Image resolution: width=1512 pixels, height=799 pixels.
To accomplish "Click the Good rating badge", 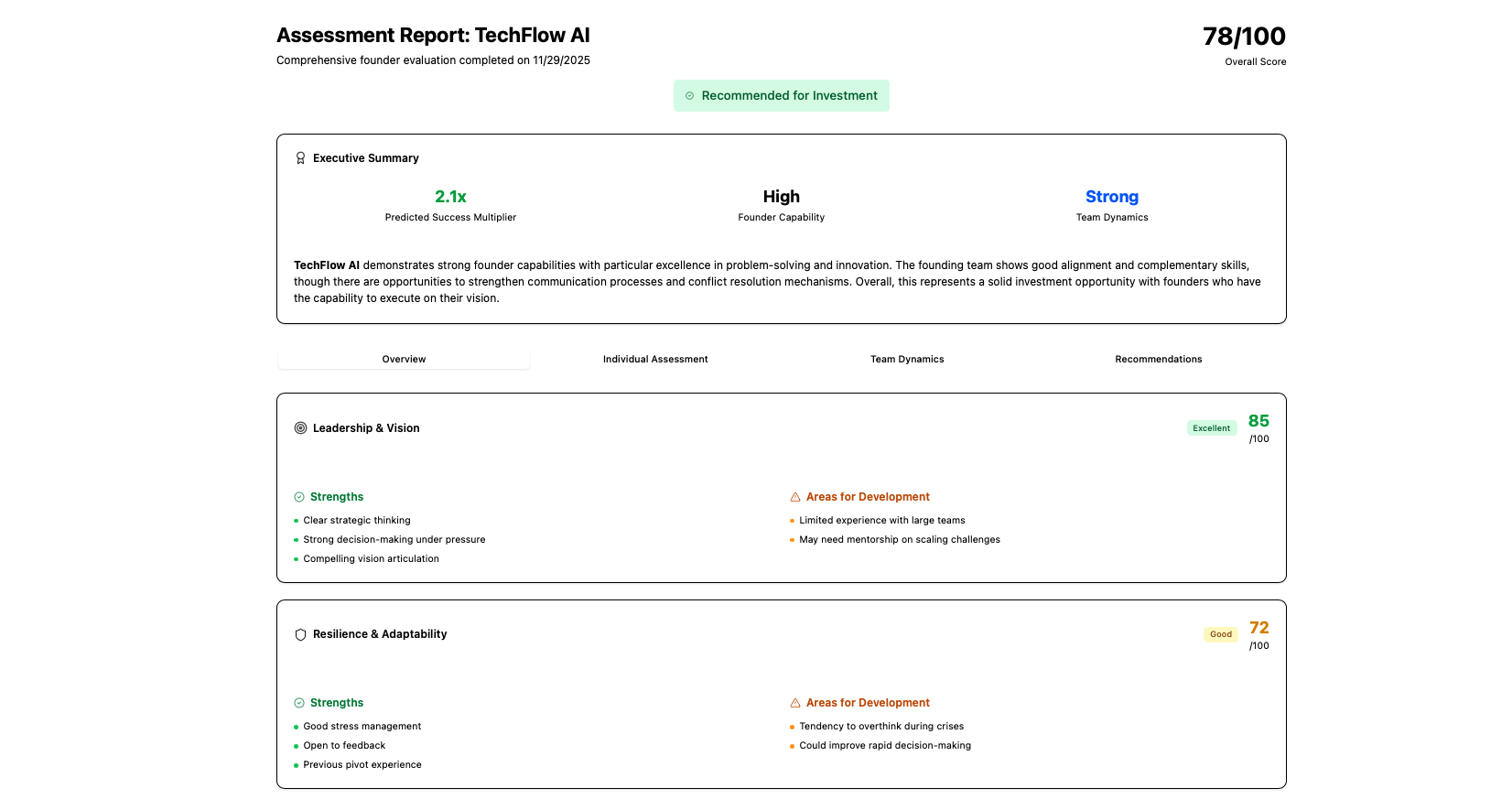I will (1221, 634).
